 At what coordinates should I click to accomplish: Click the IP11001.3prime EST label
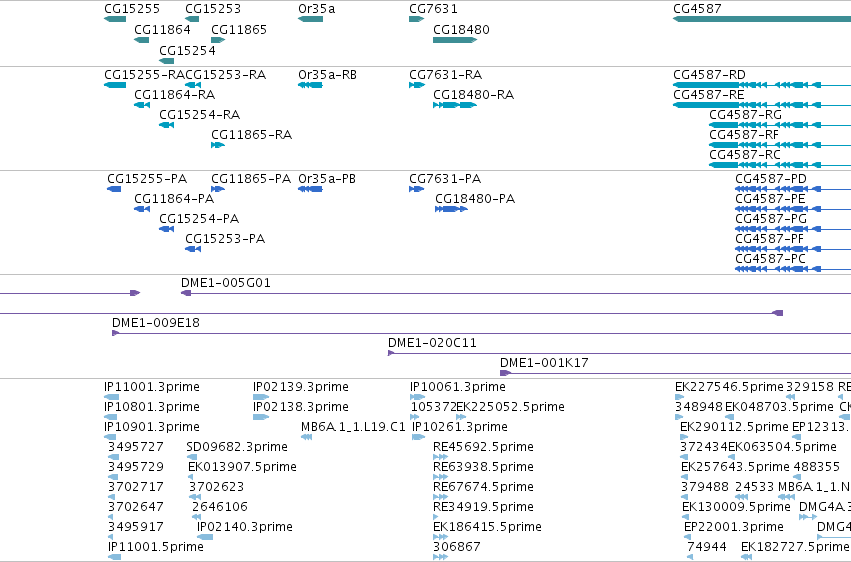tap(152, 387)
